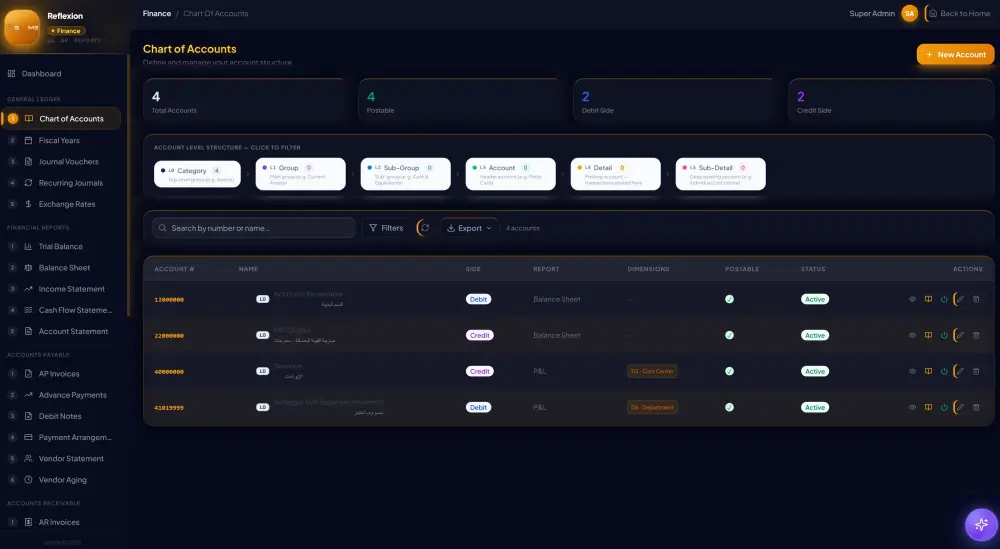
Task: Click the Total Accounts summary card
Action: pos(244,101)
